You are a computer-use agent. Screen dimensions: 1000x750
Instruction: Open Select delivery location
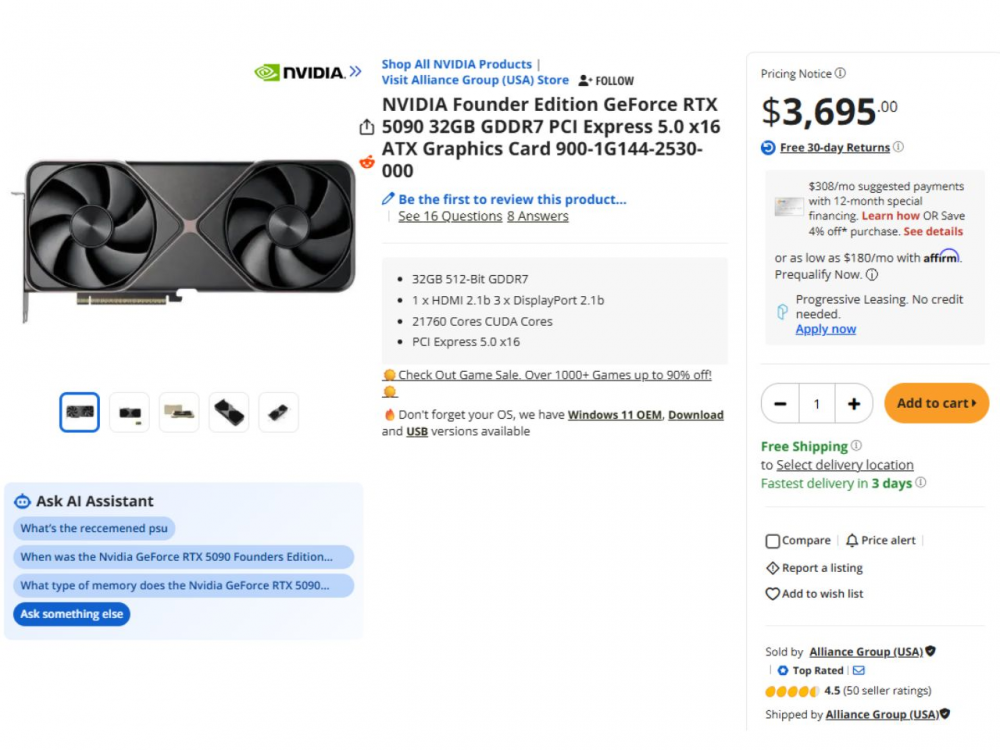[x=845, y=465]
